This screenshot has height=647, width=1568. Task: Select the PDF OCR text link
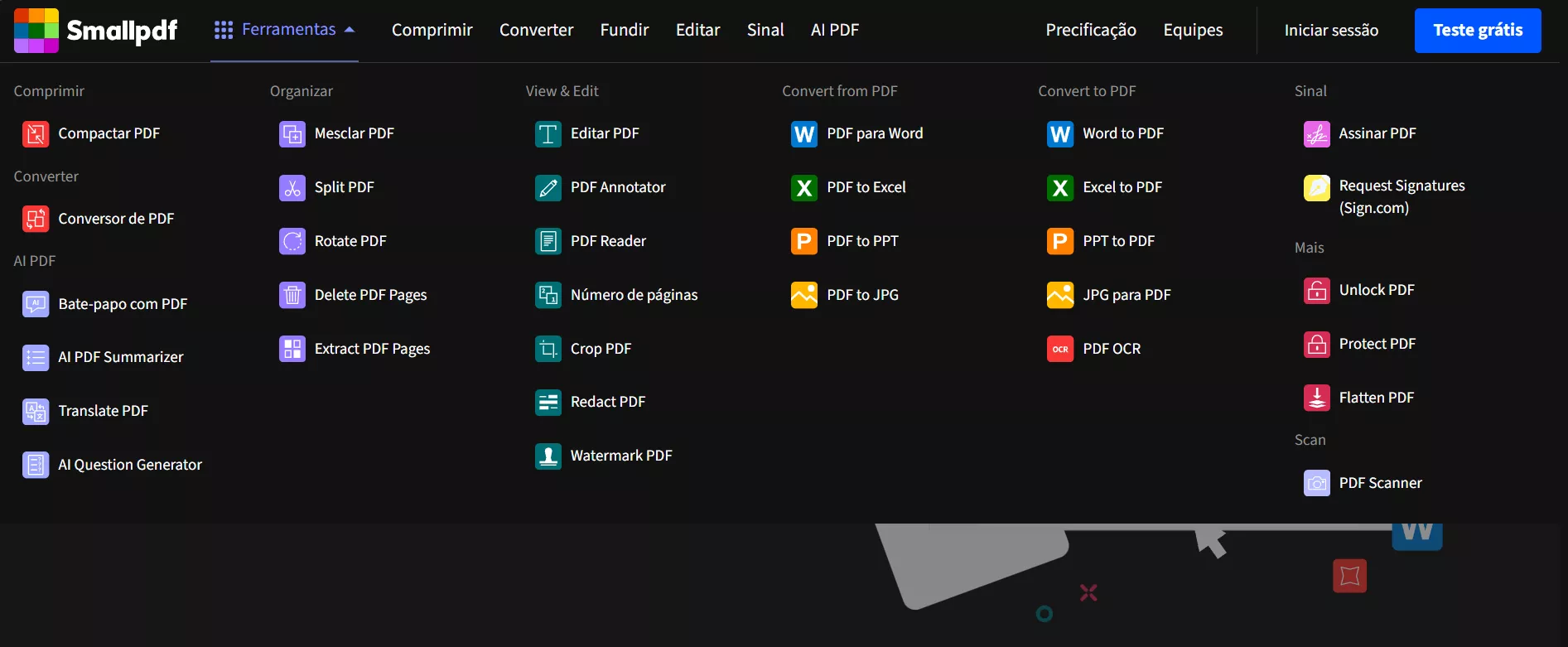[x=1112, y=349]
